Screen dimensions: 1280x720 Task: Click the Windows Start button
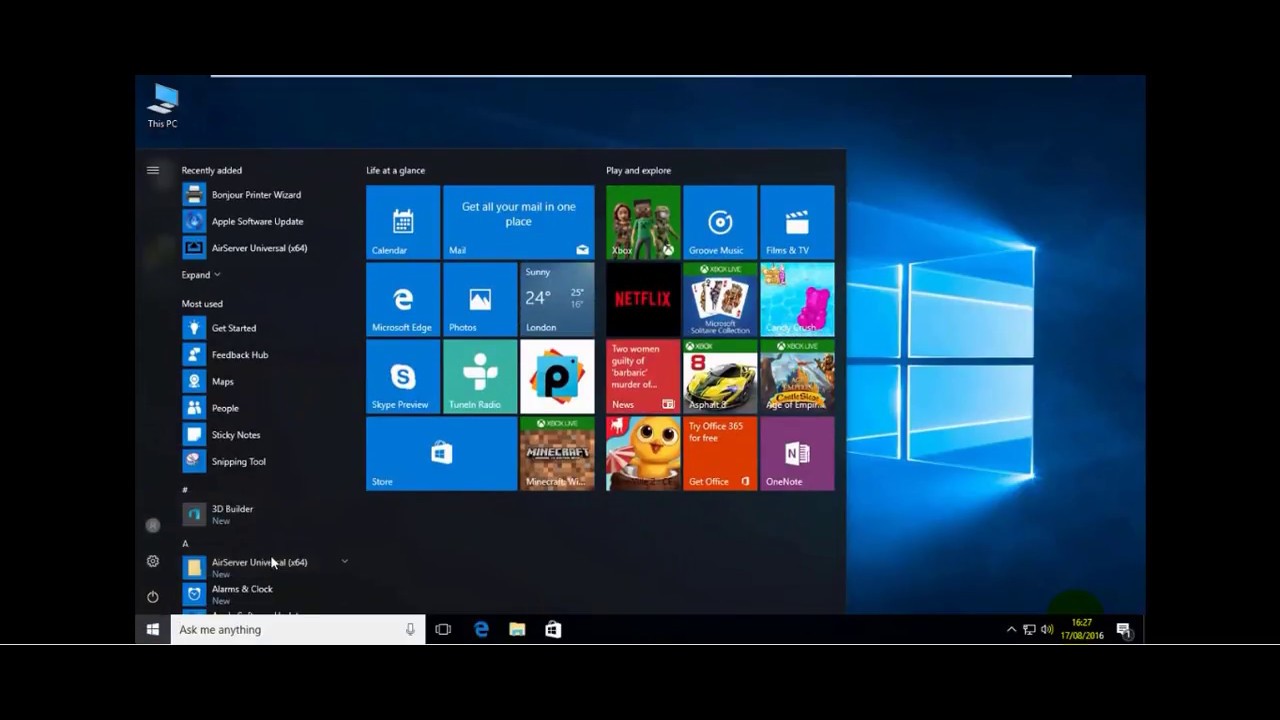click(153, 629)
